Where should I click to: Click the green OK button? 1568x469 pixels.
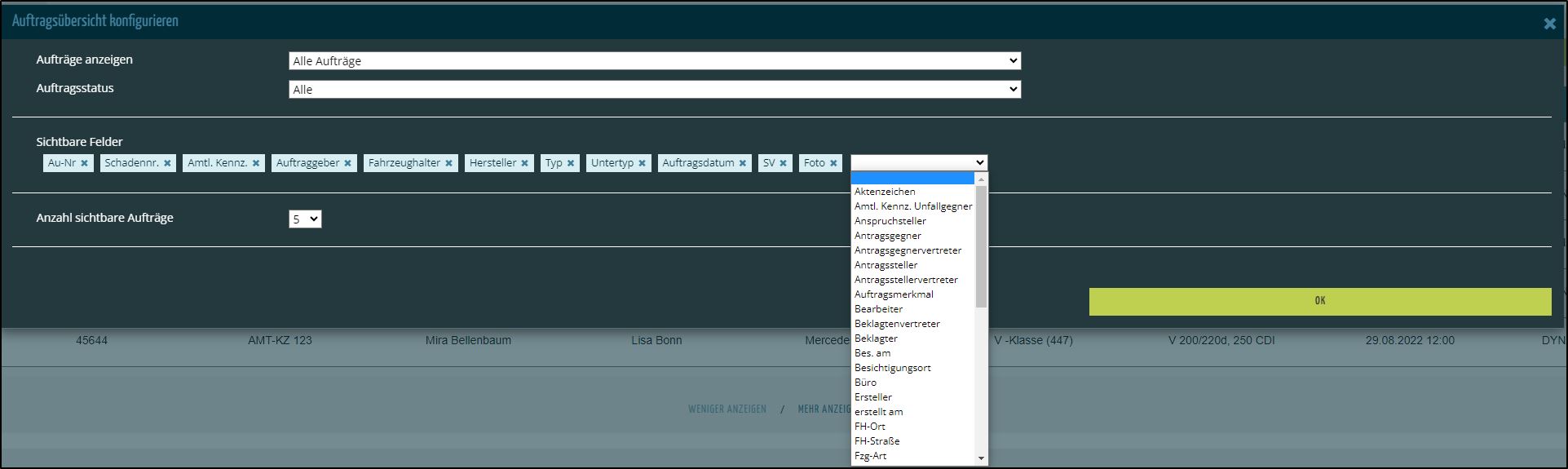pyautogui.click(x=1319, y=301)
